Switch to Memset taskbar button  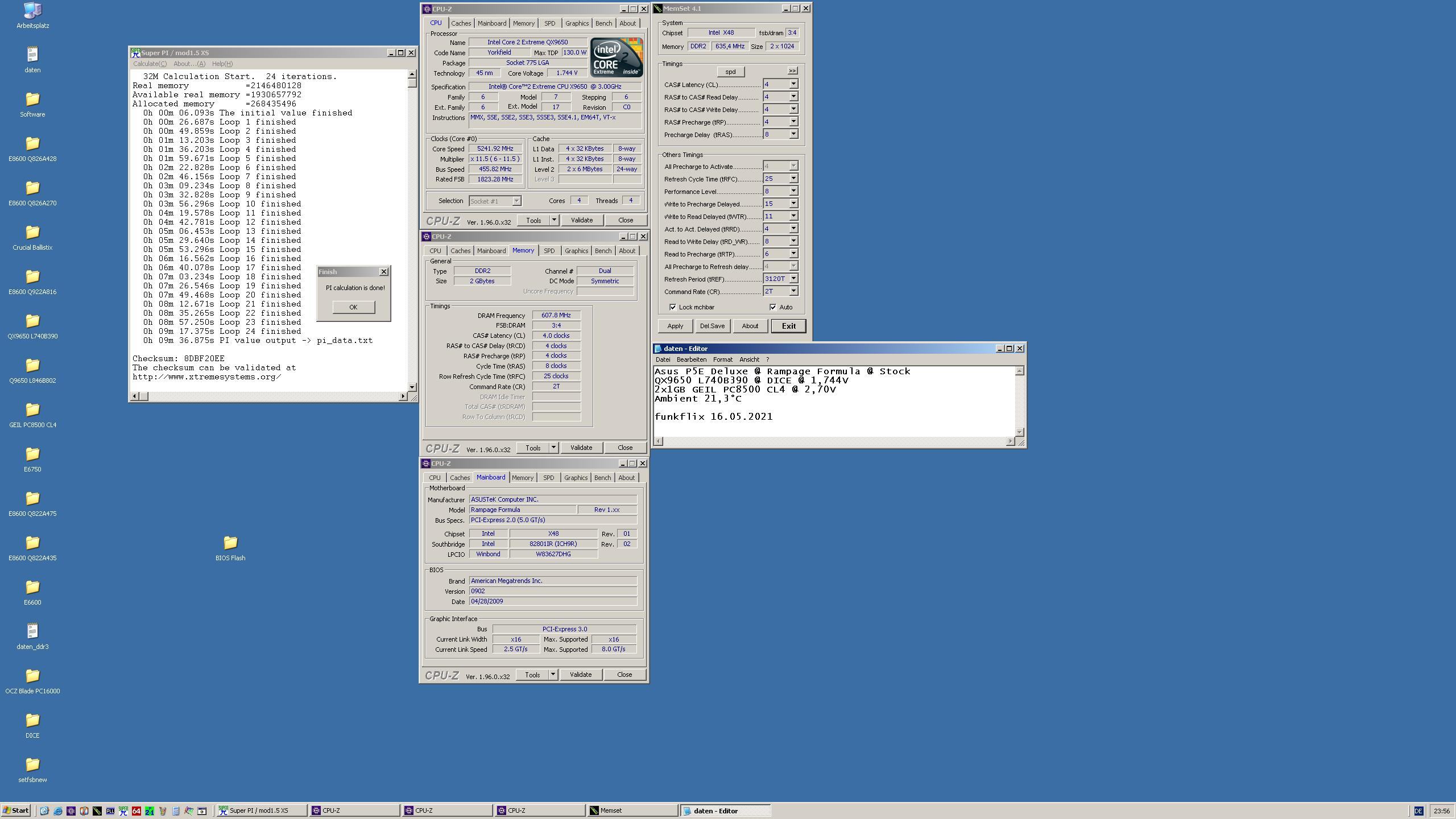pos(632,811)
